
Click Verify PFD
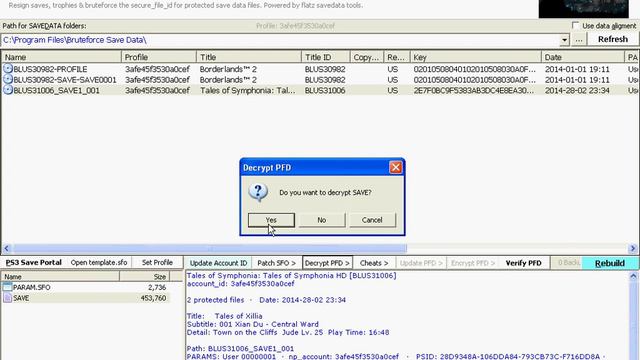[x=523, y=263]
